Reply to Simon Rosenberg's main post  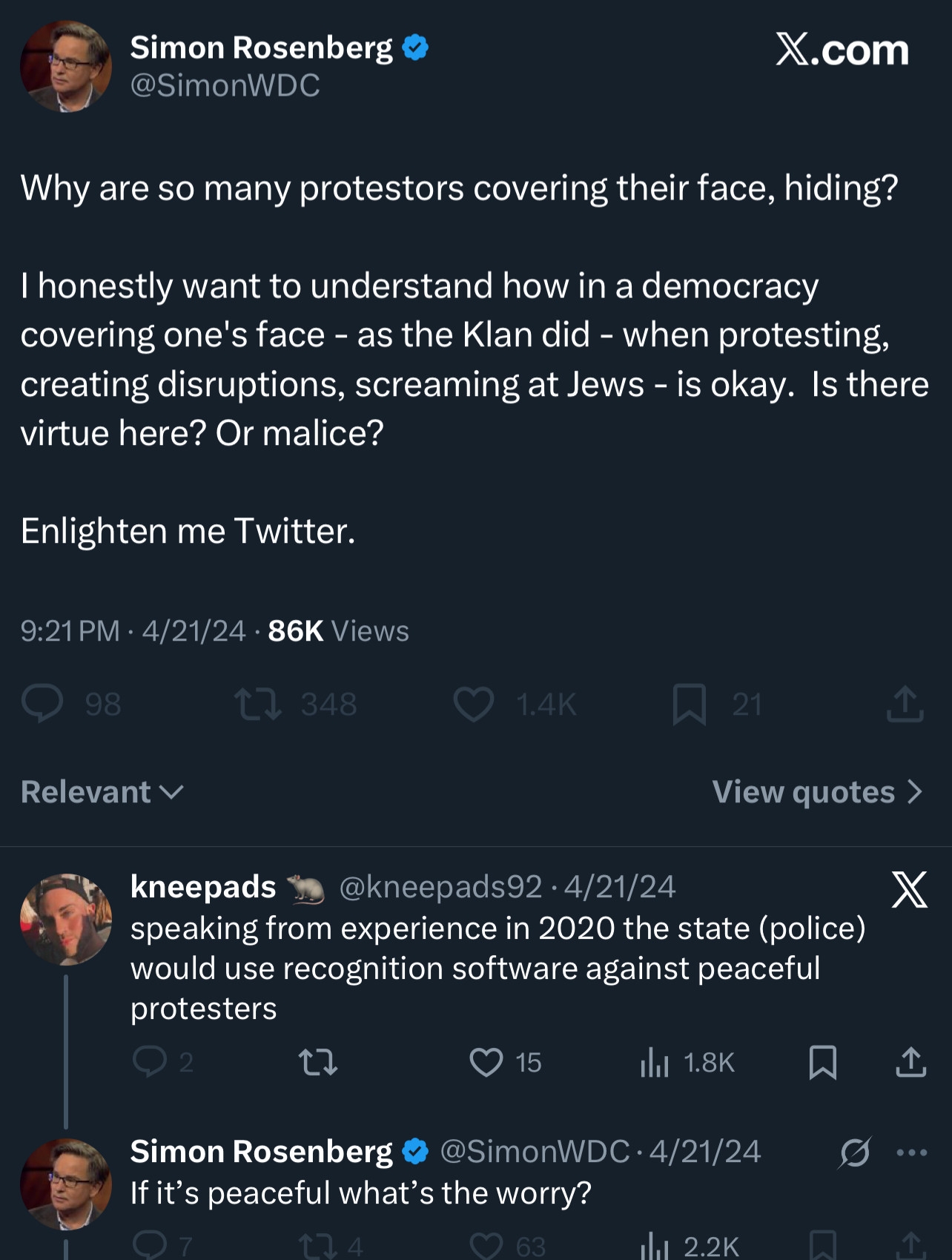[43, 704]
